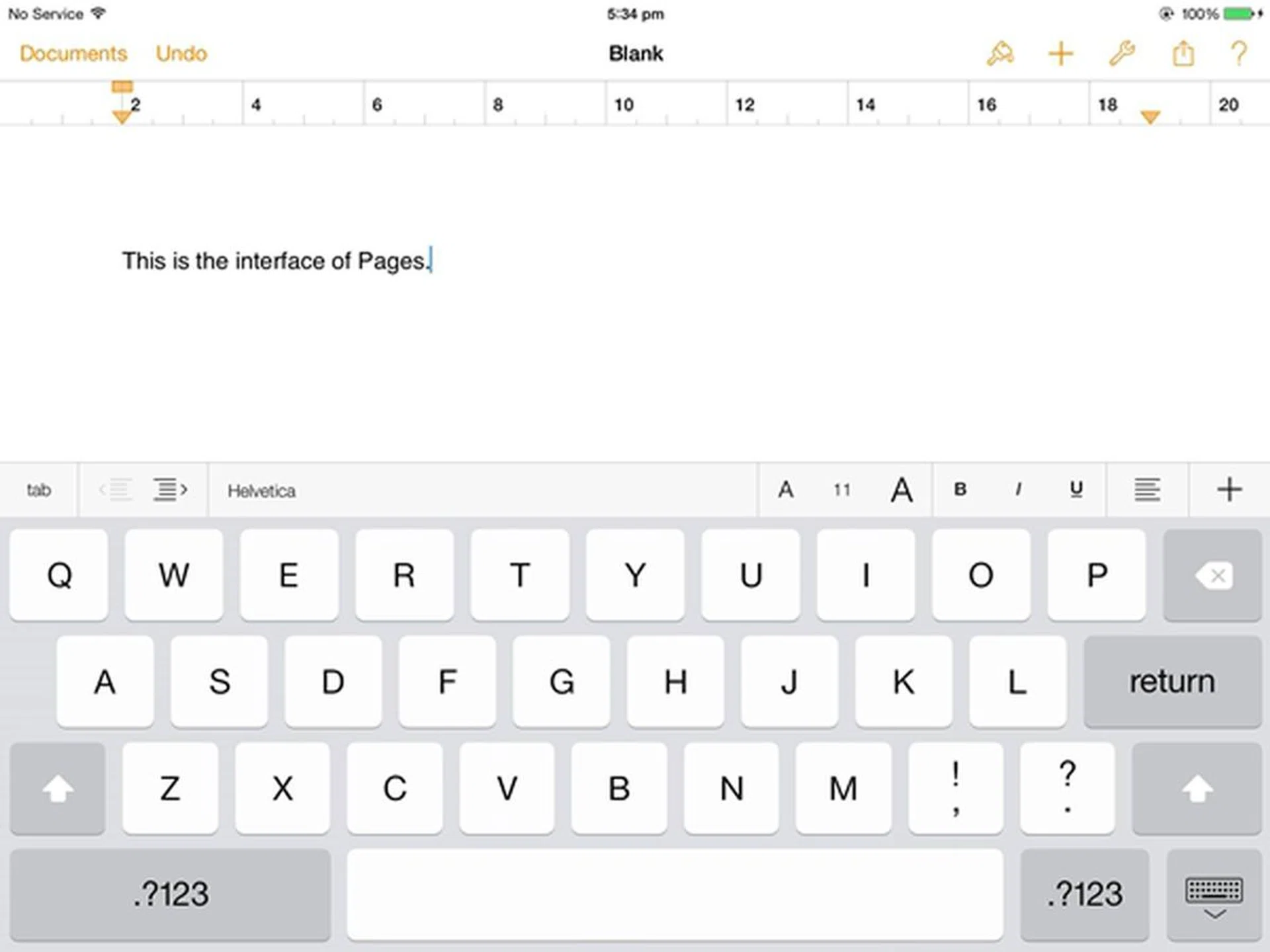
Task: Open Help with the question mark icon
Action: 1240,54
